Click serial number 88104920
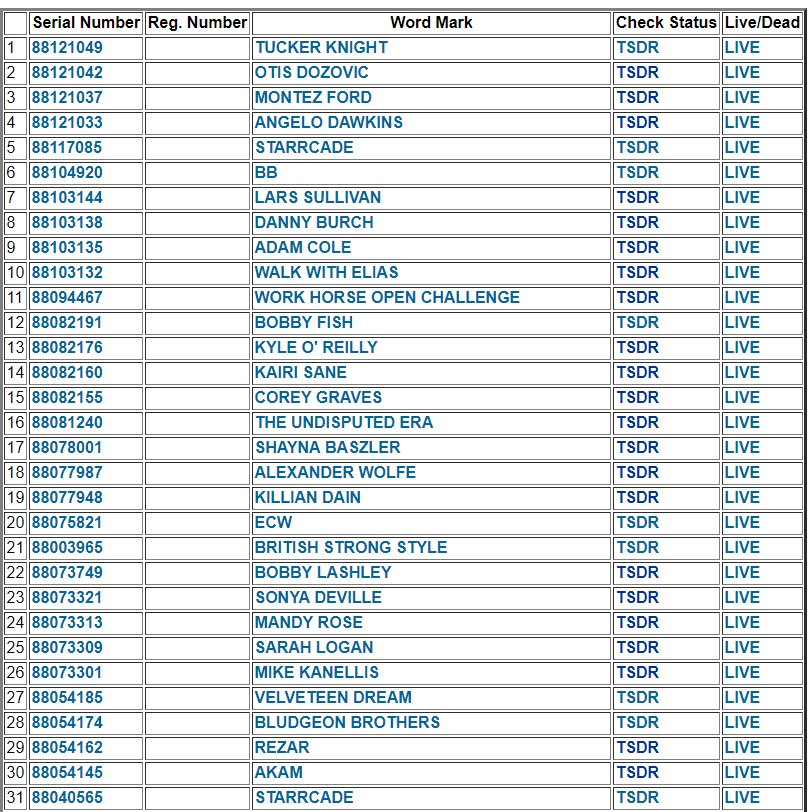The width and height of the screenshot is (812, 812). pos(67,172)
